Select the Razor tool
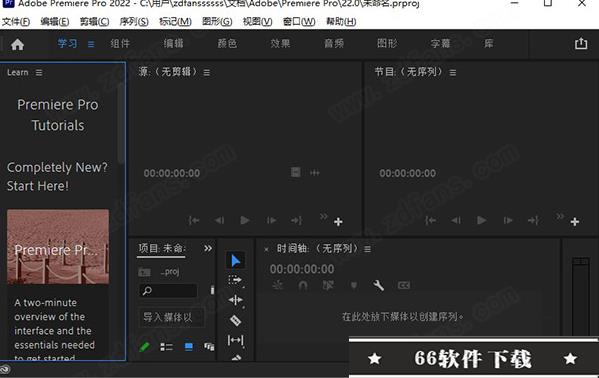 [x=235, y=320]
